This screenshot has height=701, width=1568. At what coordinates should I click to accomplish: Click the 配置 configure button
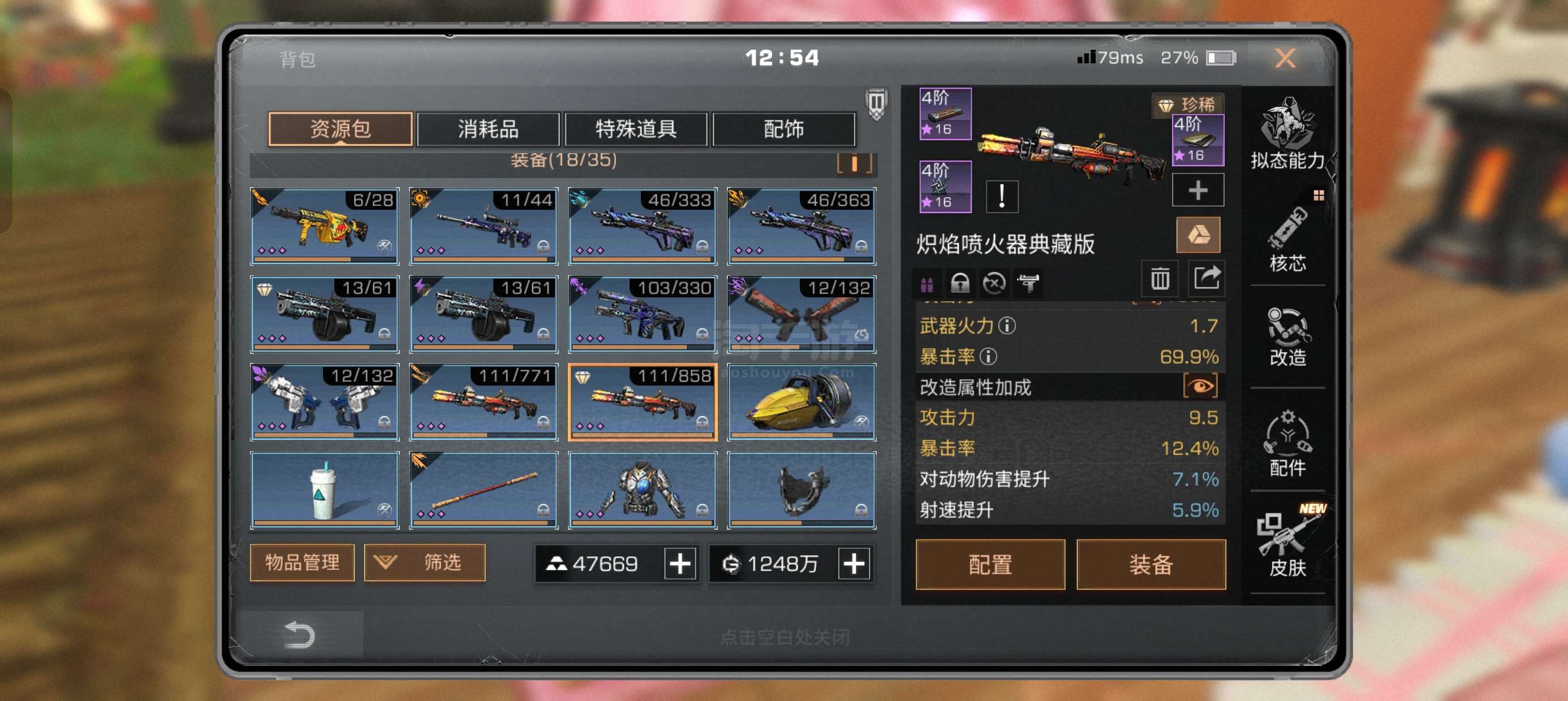[x=990, y=564]
